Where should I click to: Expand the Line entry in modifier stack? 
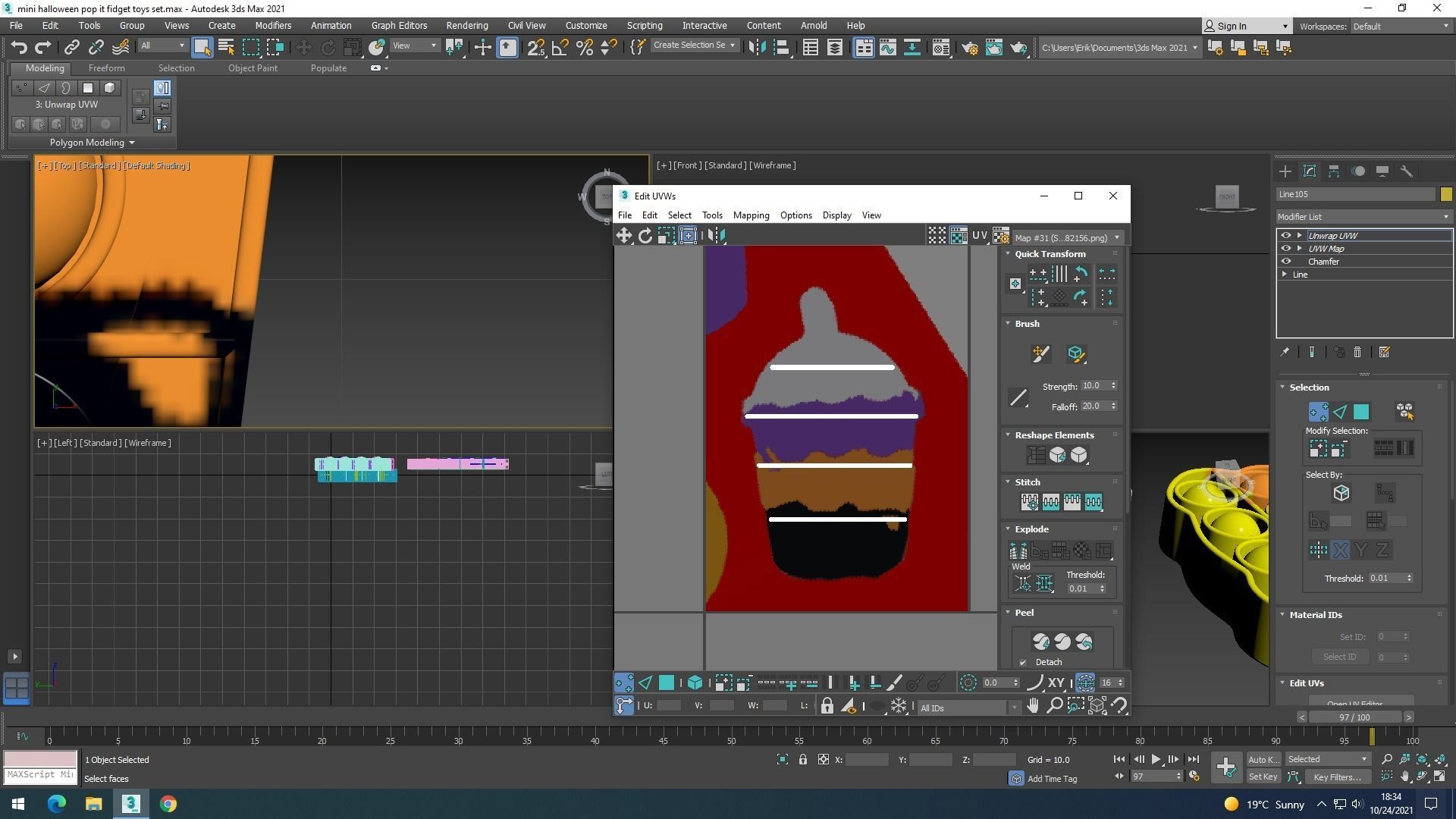coord(1285,275)
